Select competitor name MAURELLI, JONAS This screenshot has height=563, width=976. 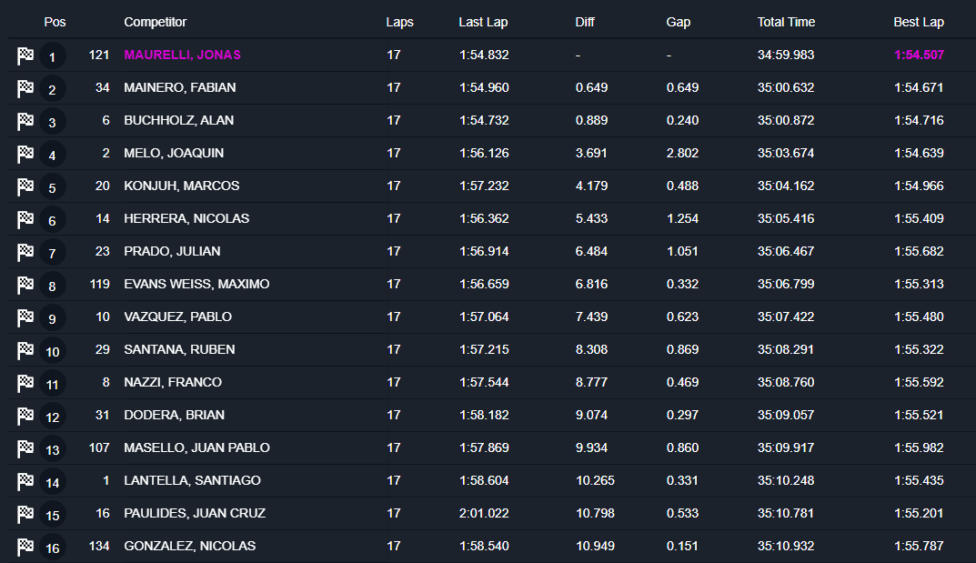point(182,55)
